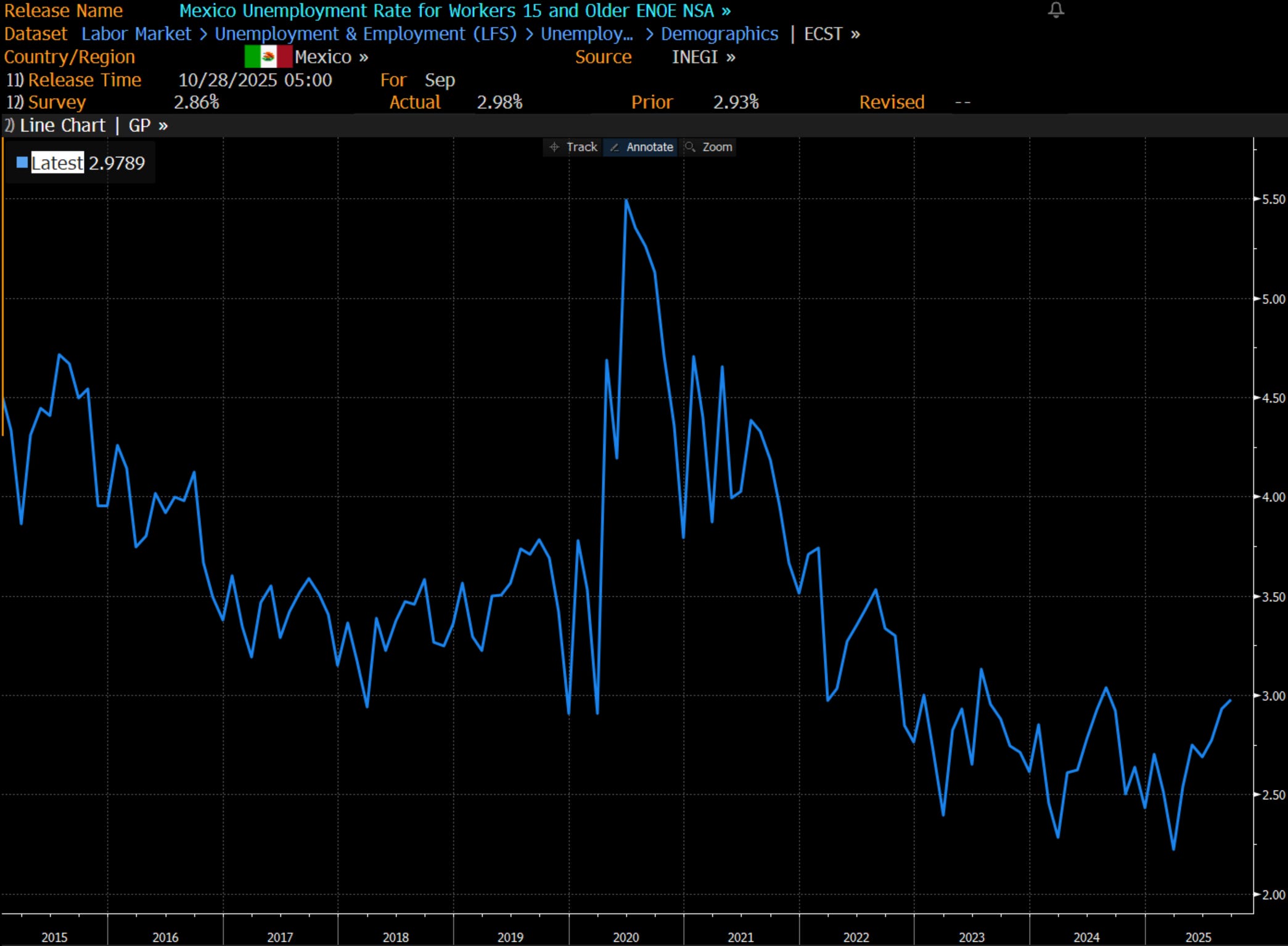Open the Line Chart GP link
Viewport: 1288px width, 946px height.
click(92, 126)
